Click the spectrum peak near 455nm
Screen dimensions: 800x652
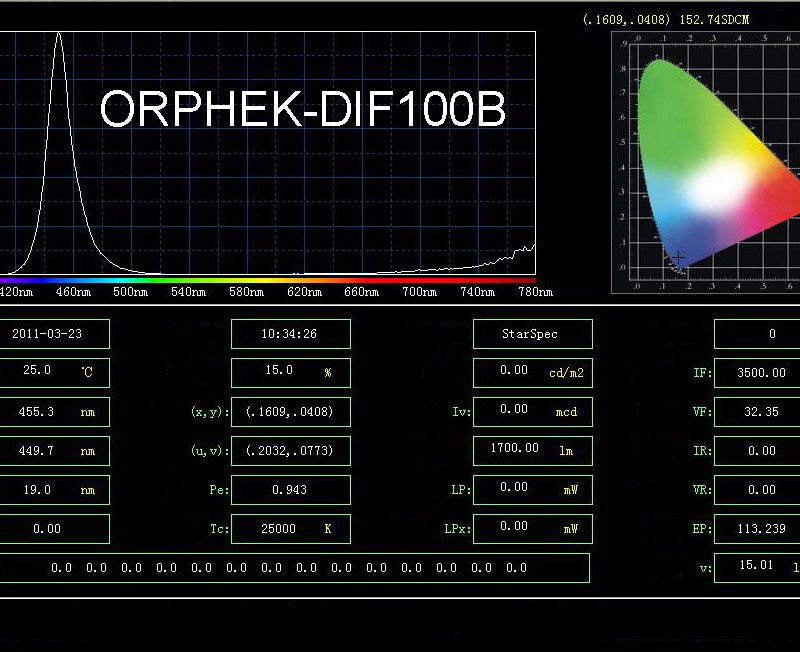pos(59,35)
